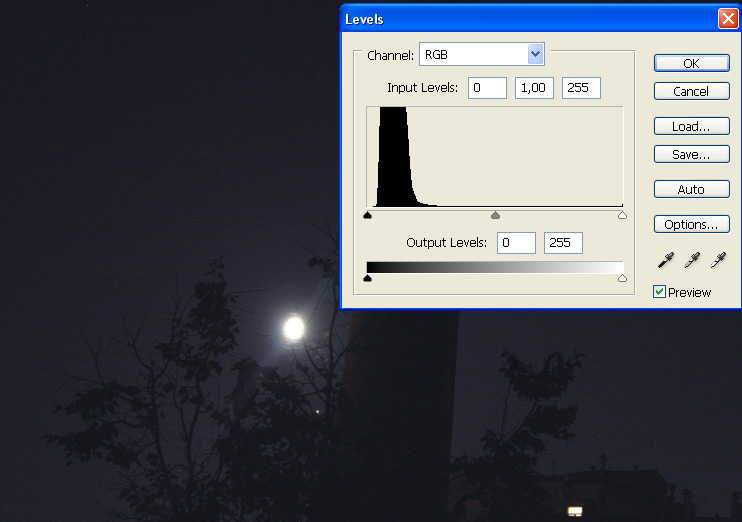Focus the Output Levels 0 field

point(516,243)
